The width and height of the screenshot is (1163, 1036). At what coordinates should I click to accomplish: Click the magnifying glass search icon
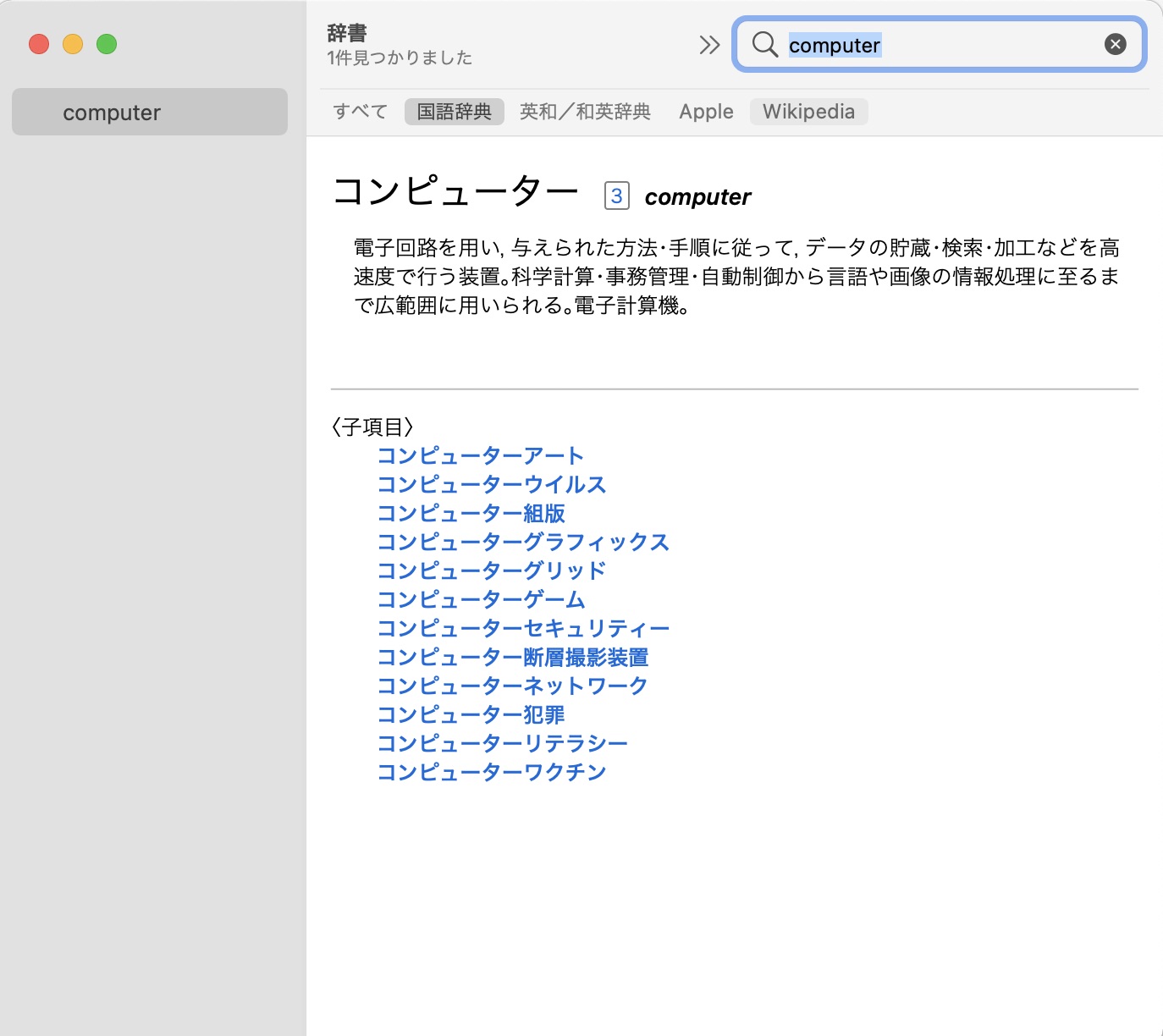tap(764, 44)
